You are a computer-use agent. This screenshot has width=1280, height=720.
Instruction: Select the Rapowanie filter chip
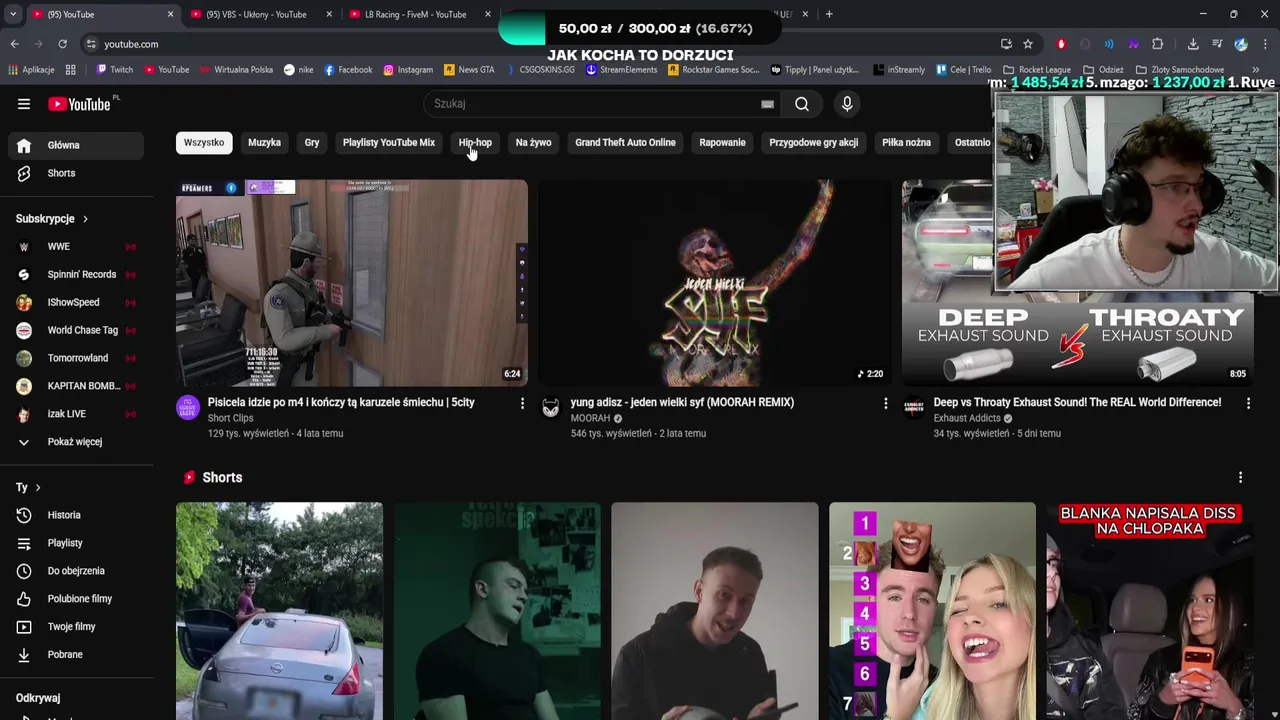(x=722, y=142)
